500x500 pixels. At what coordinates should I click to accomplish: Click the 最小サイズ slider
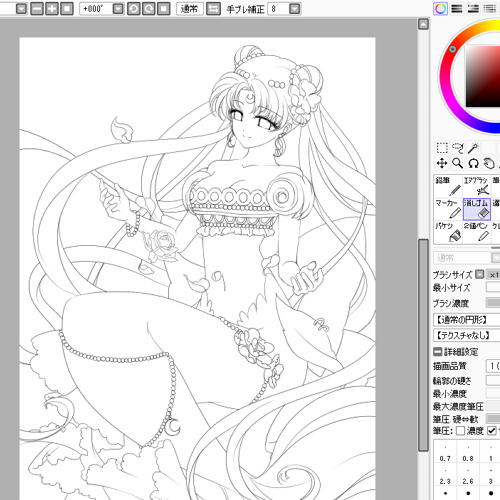coord(493,287)
